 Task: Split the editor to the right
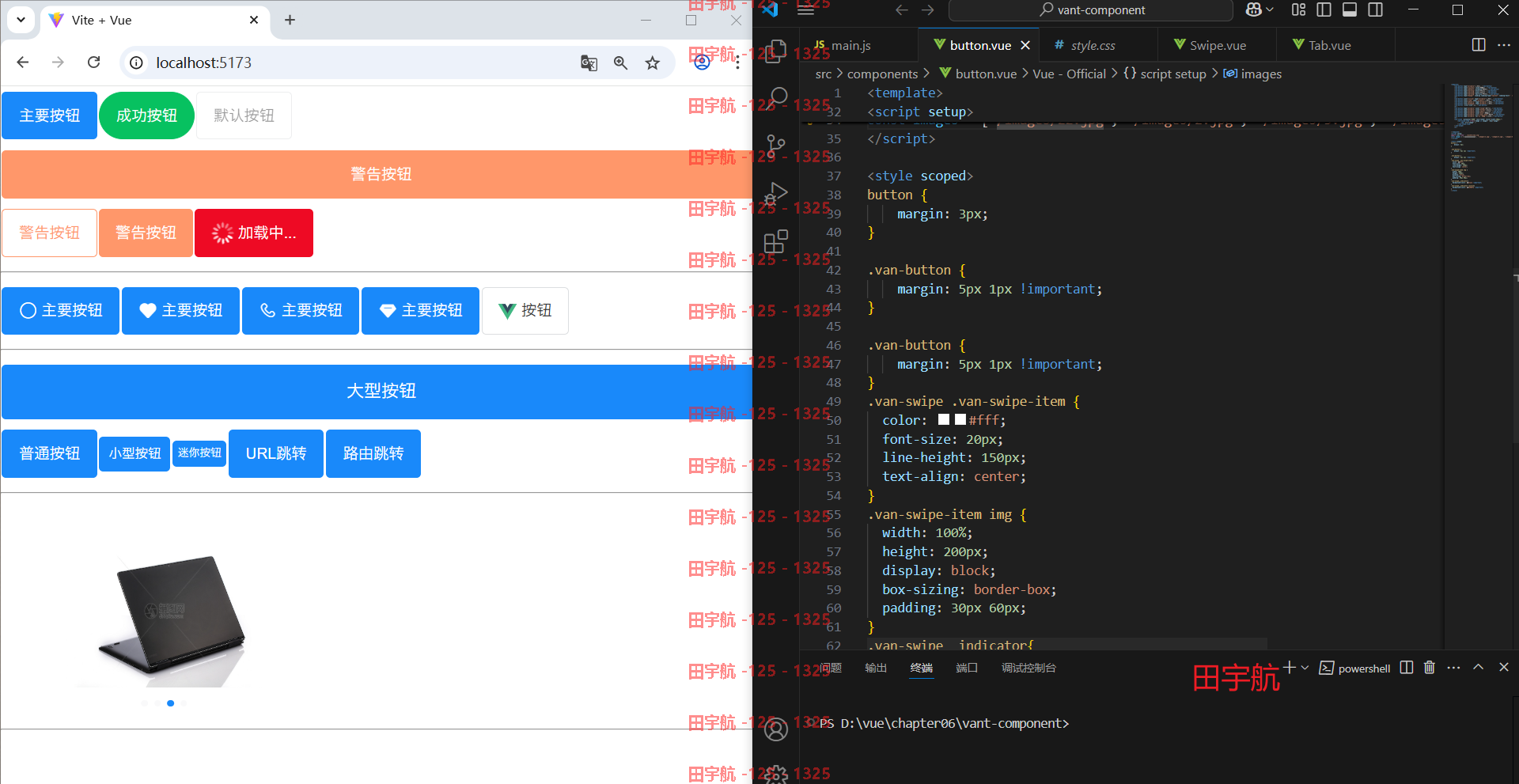pos(1479,45)
